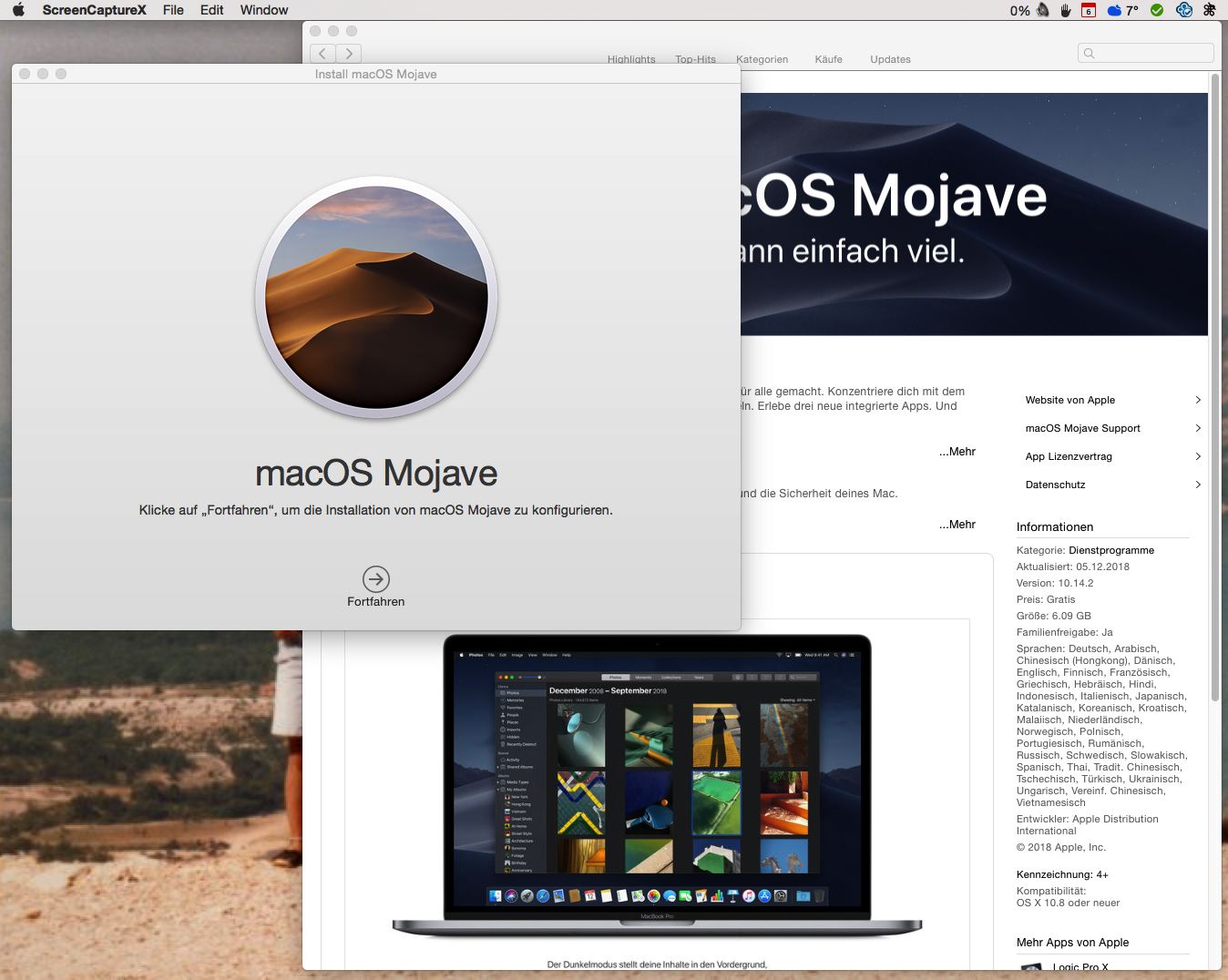Click the Version: 10.14.2 text
The image size is (1228, 980).
(x=1055, y=583)
